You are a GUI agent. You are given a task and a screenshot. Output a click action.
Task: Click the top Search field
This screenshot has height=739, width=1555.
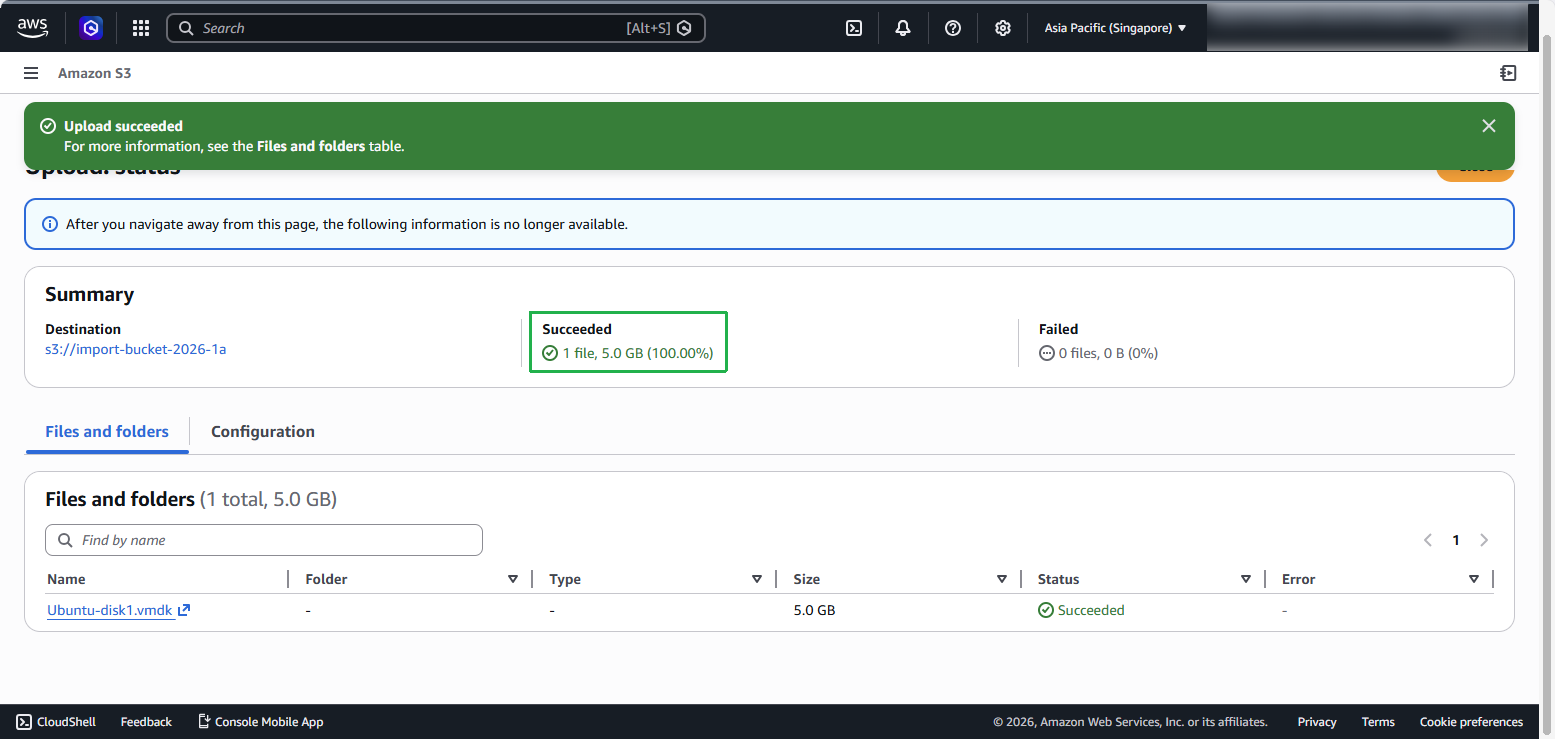tap(436, 28)
